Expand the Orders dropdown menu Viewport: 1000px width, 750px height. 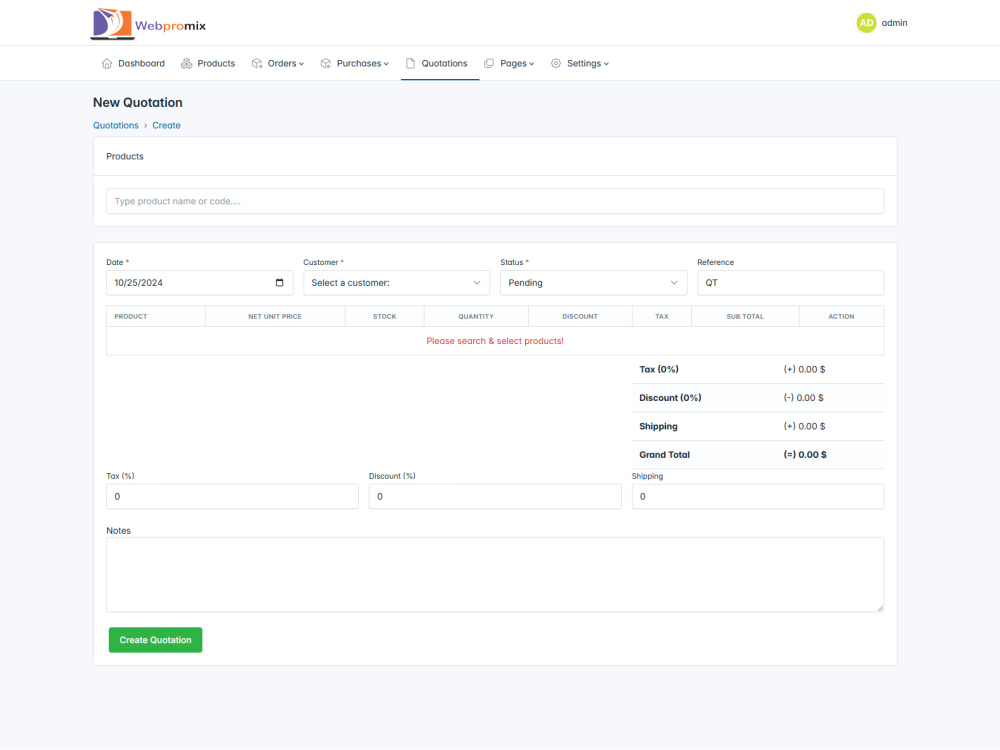click(x=278, y=63)
